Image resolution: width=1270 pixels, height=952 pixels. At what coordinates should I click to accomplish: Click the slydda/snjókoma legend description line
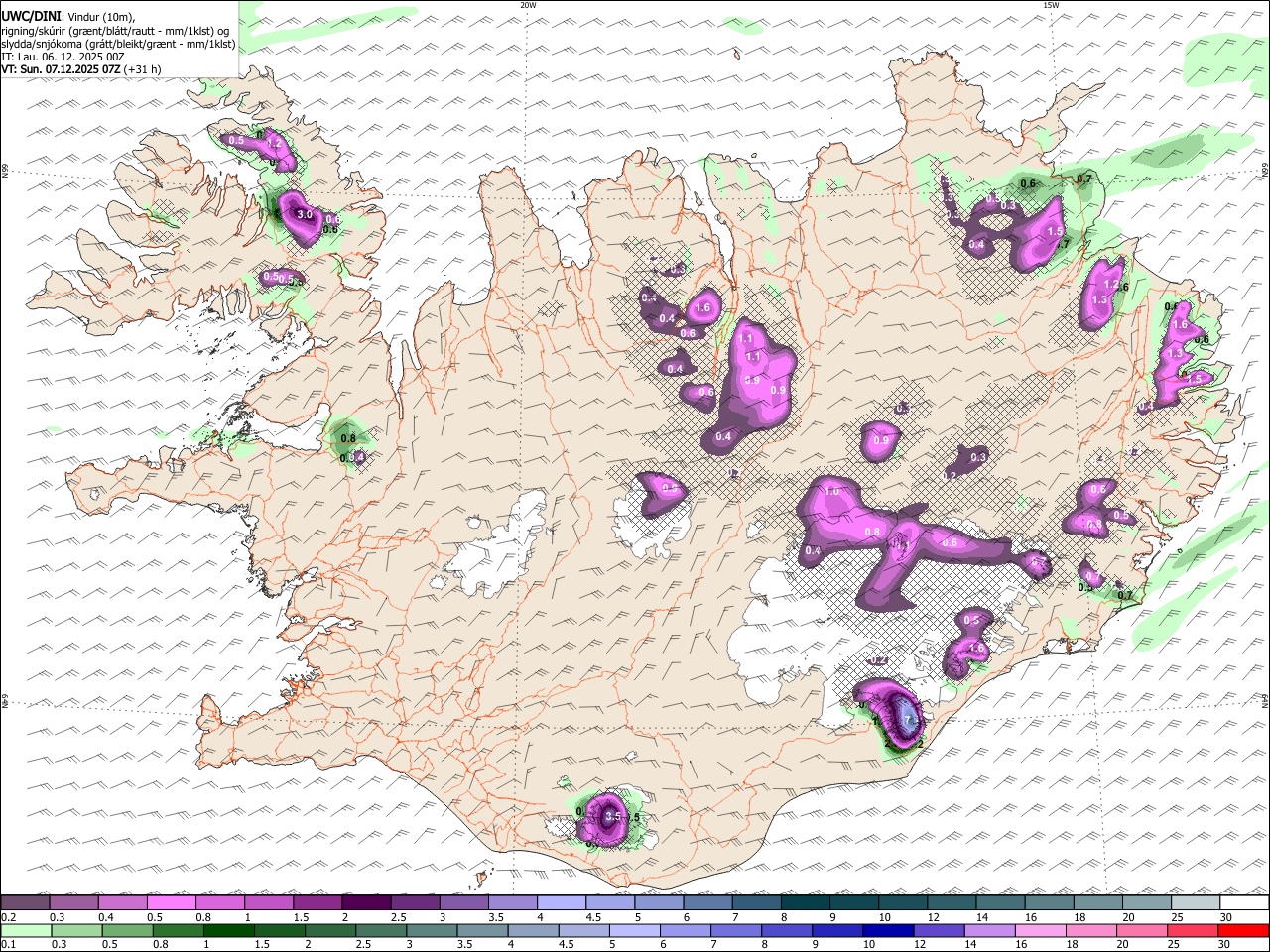(x=117, y=44)
